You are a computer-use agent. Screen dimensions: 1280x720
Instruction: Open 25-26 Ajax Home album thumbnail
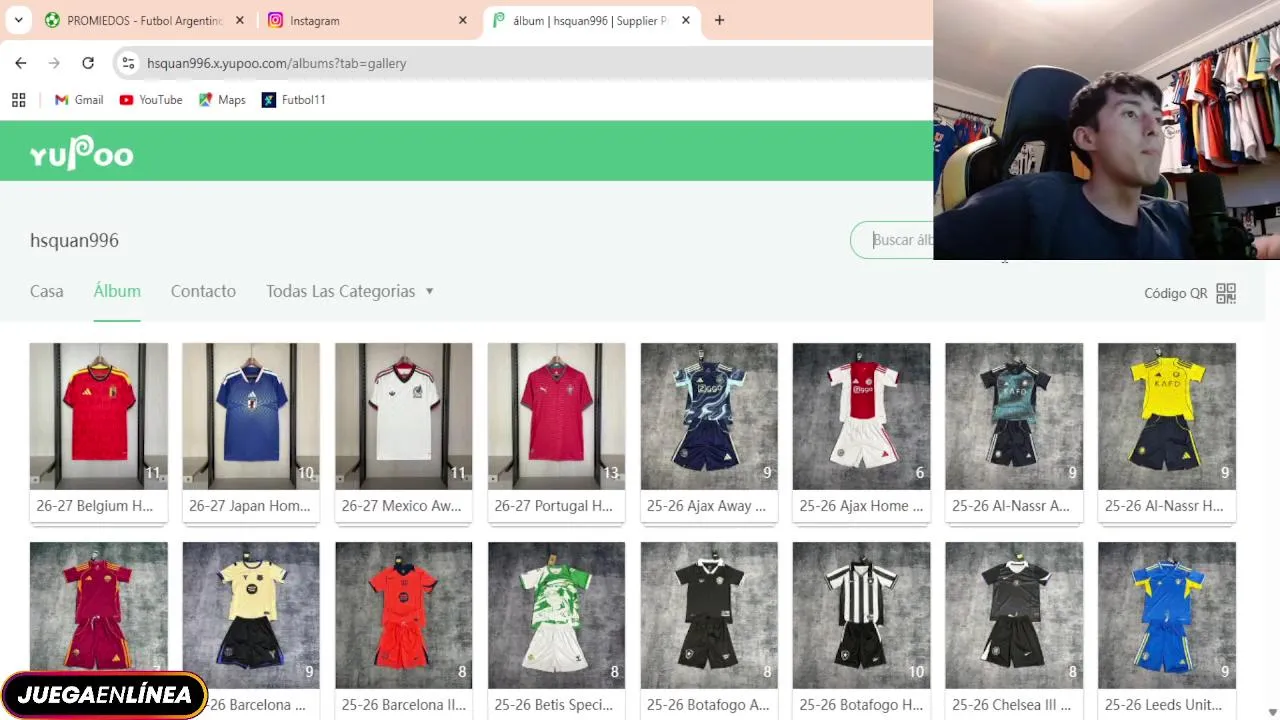pos(861,416)
